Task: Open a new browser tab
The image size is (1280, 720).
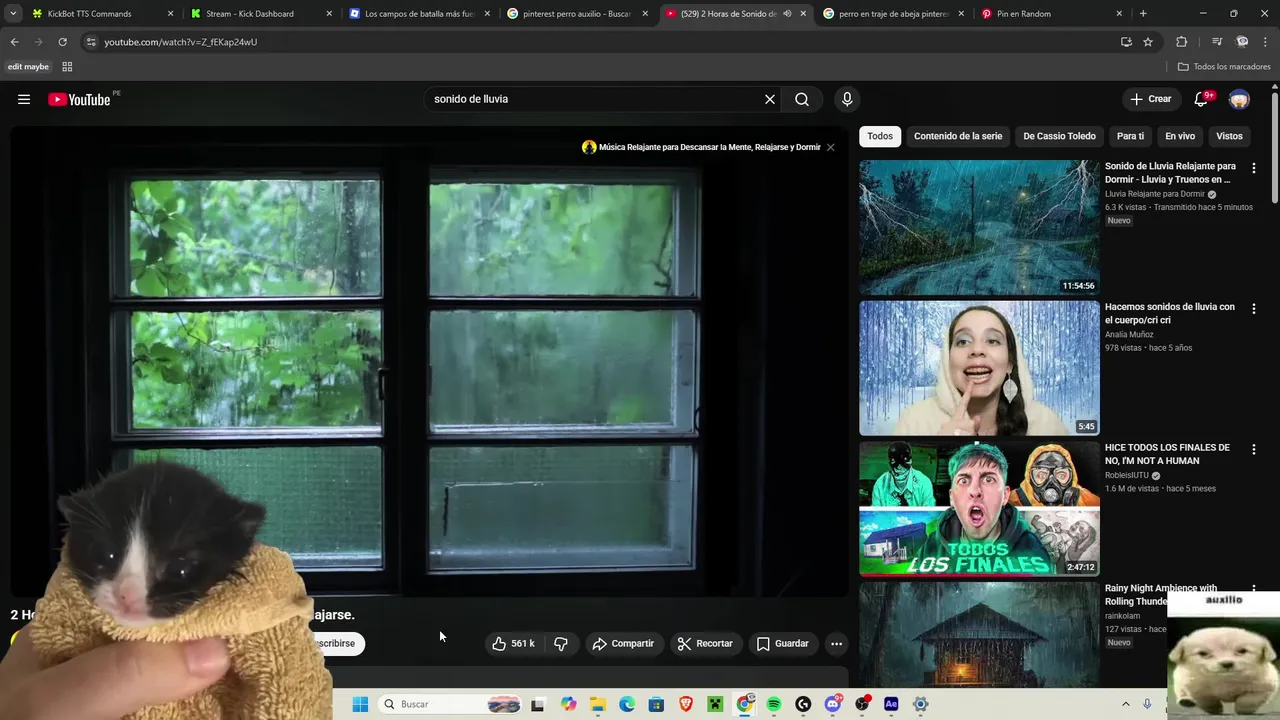Action: 1143,14
